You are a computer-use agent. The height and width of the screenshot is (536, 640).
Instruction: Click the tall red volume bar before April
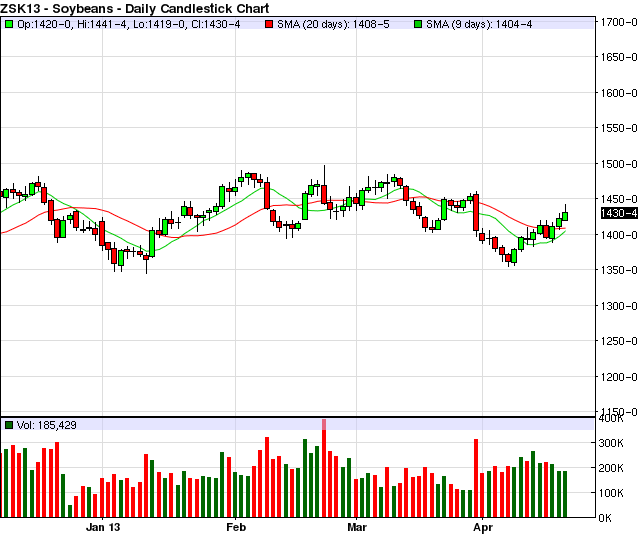coord(476,478)
